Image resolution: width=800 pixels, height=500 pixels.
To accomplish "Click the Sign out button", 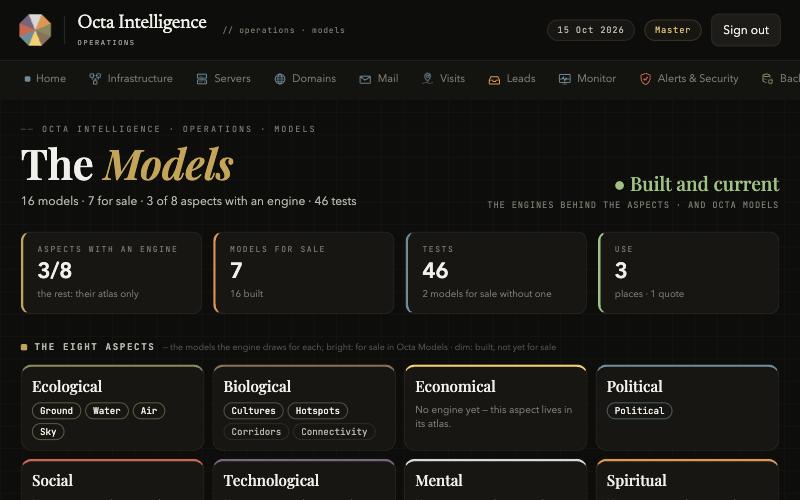I will 745,30.
